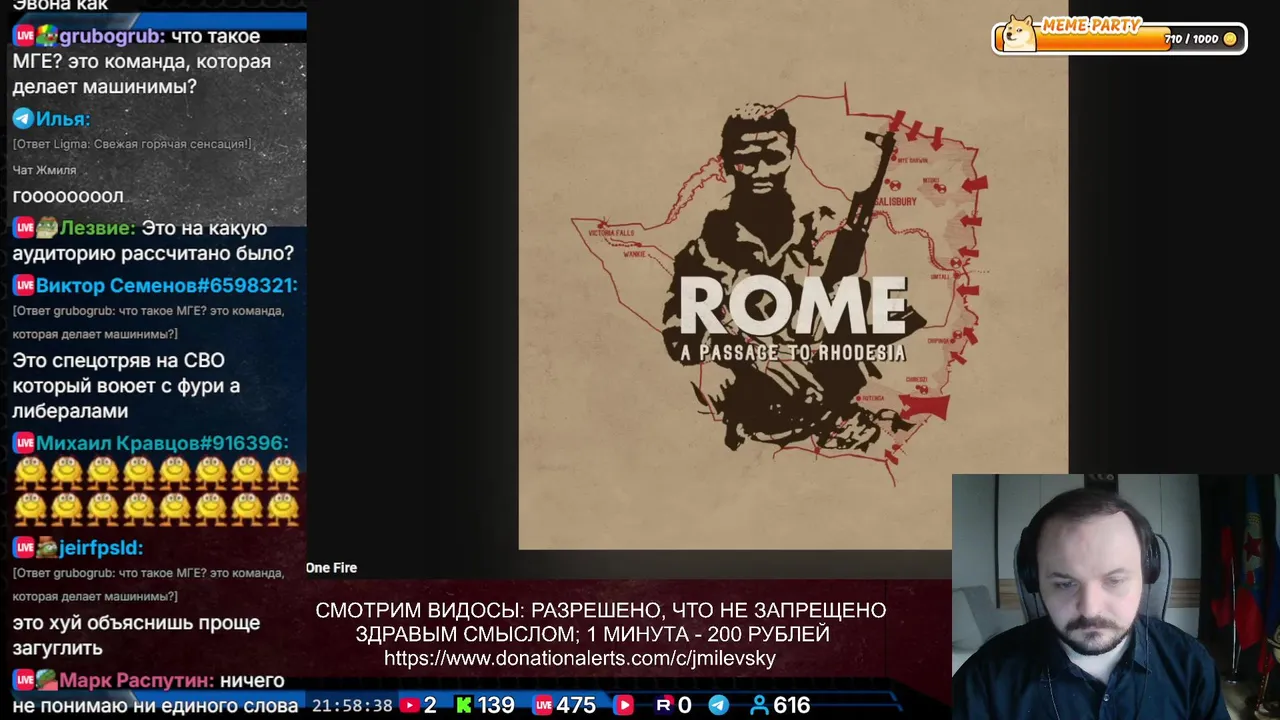This screenshot has width=1280, height=720.
Task: Click the Rutube R icon in status bar
Action: (663, 705)
